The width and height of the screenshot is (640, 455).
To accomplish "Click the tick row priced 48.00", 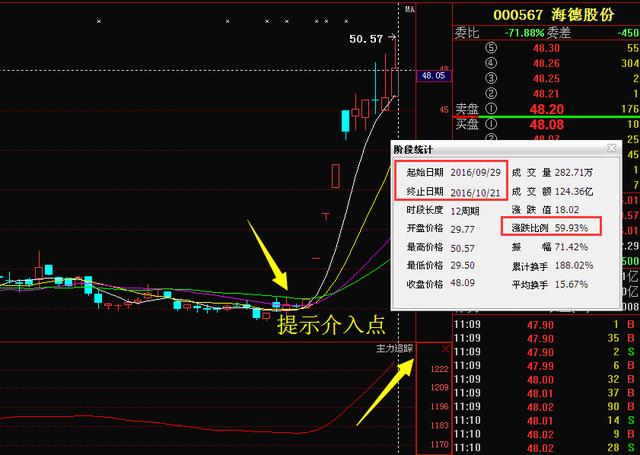I will 546,380.
